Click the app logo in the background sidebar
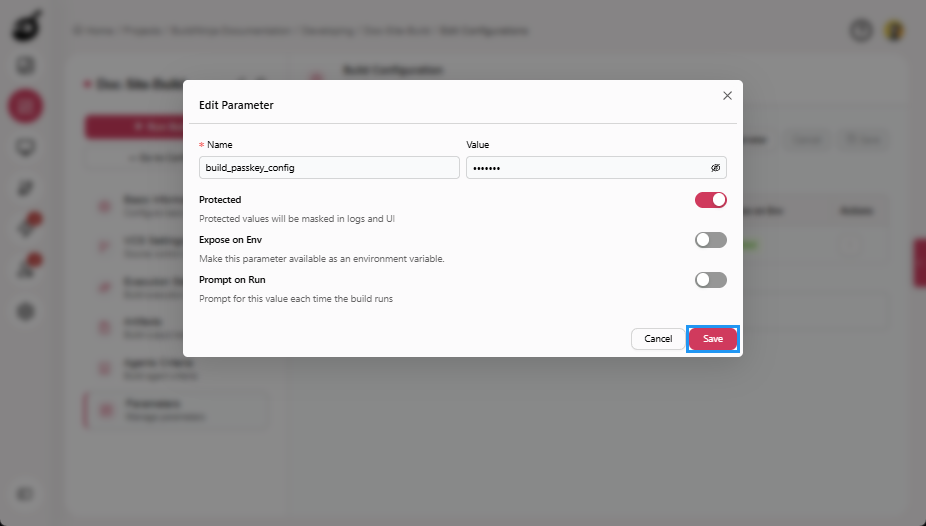 tap(26, 27)
